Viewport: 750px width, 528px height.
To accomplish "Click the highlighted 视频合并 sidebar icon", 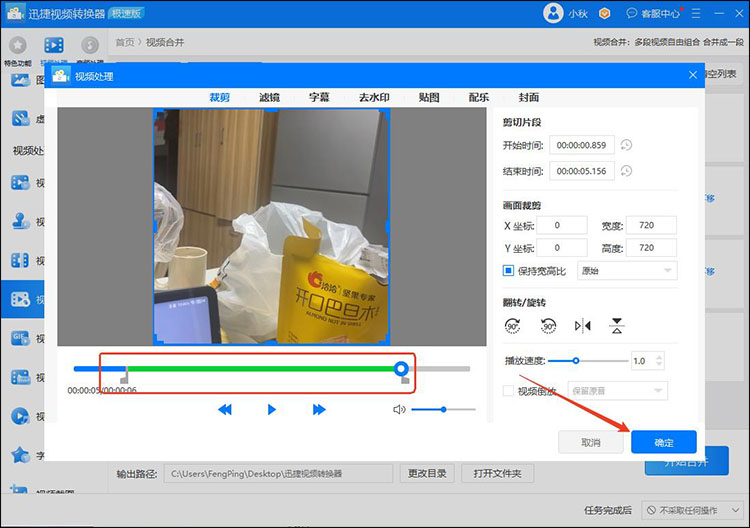I will pyautogui.click(x=20, y=299).
